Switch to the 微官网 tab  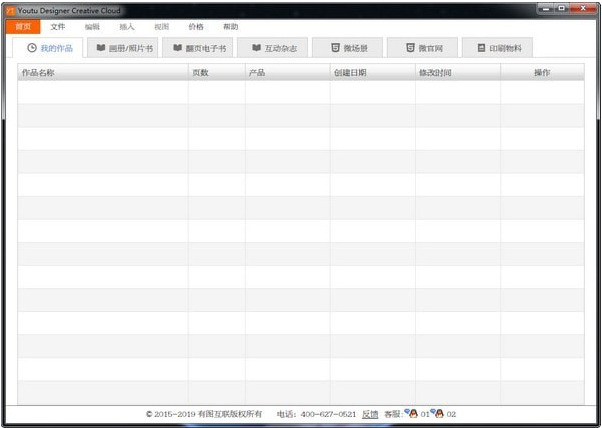422,48
